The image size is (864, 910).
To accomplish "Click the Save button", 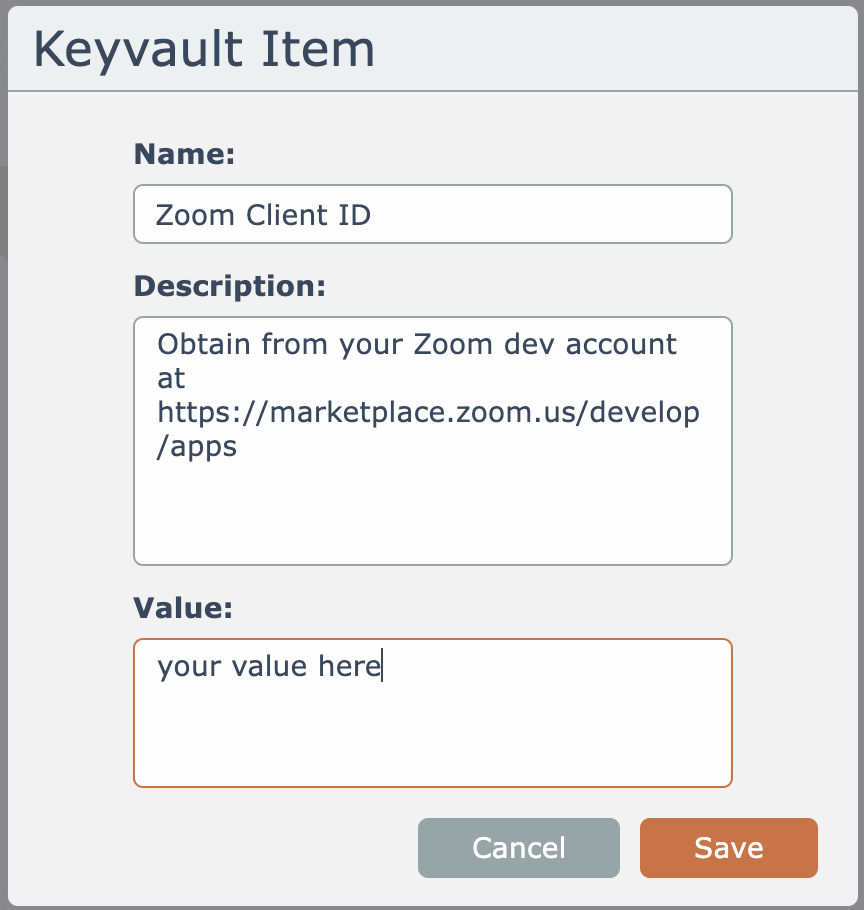I will pos(728,848).
